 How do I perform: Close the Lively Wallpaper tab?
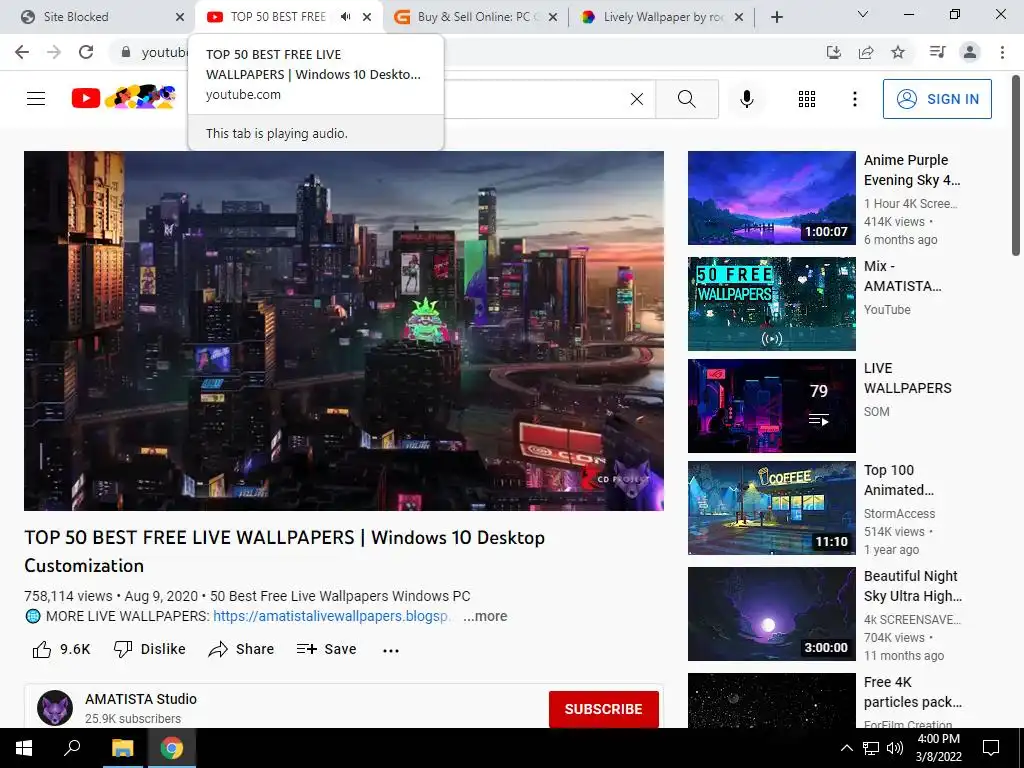[739, 18]
